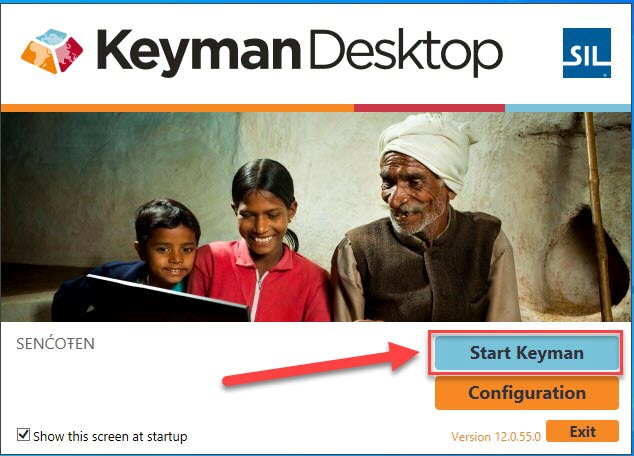The image size is (634, 456).
Task: Click the 'Show this screen at startup' label text
Action: pos(110,437)
